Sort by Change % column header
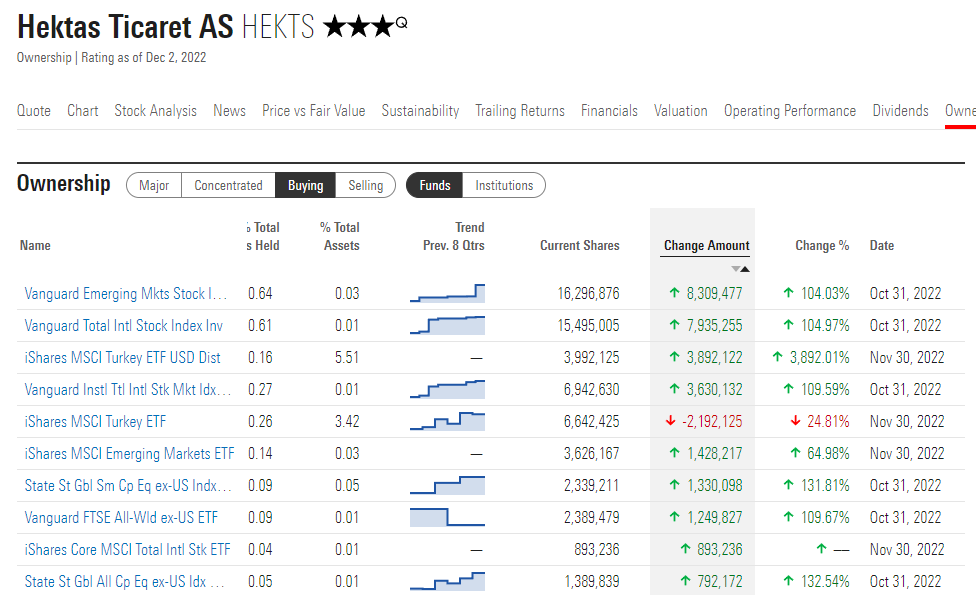 (822, 245)
